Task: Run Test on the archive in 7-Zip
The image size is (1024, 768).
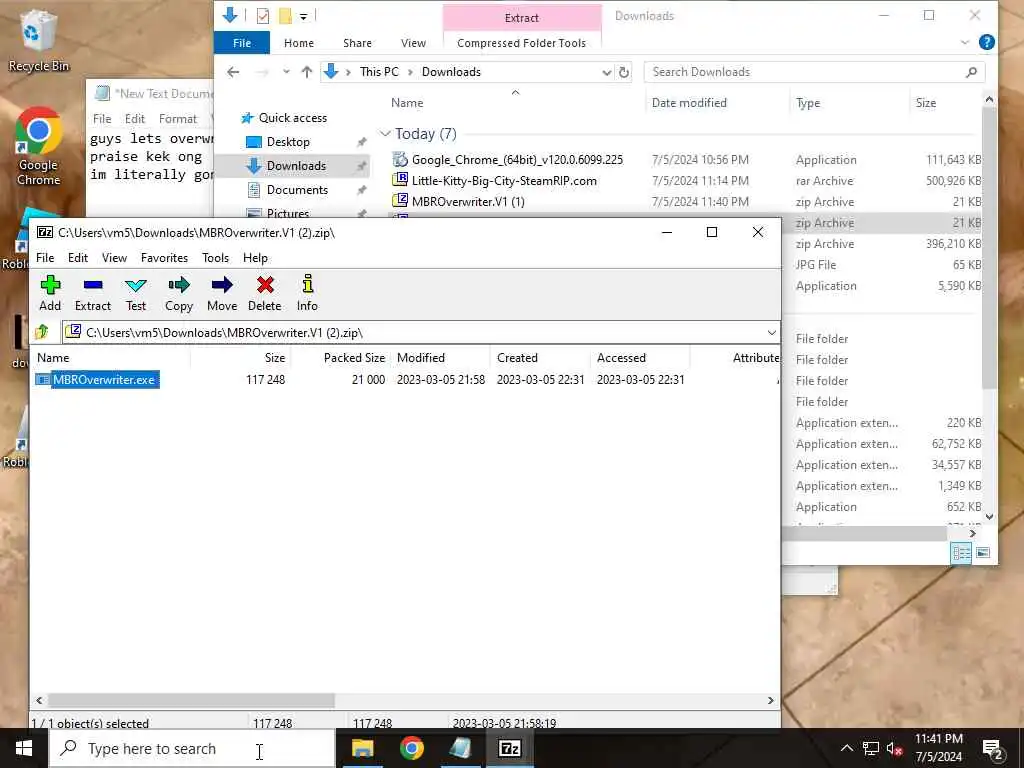Action: (136, 293)
